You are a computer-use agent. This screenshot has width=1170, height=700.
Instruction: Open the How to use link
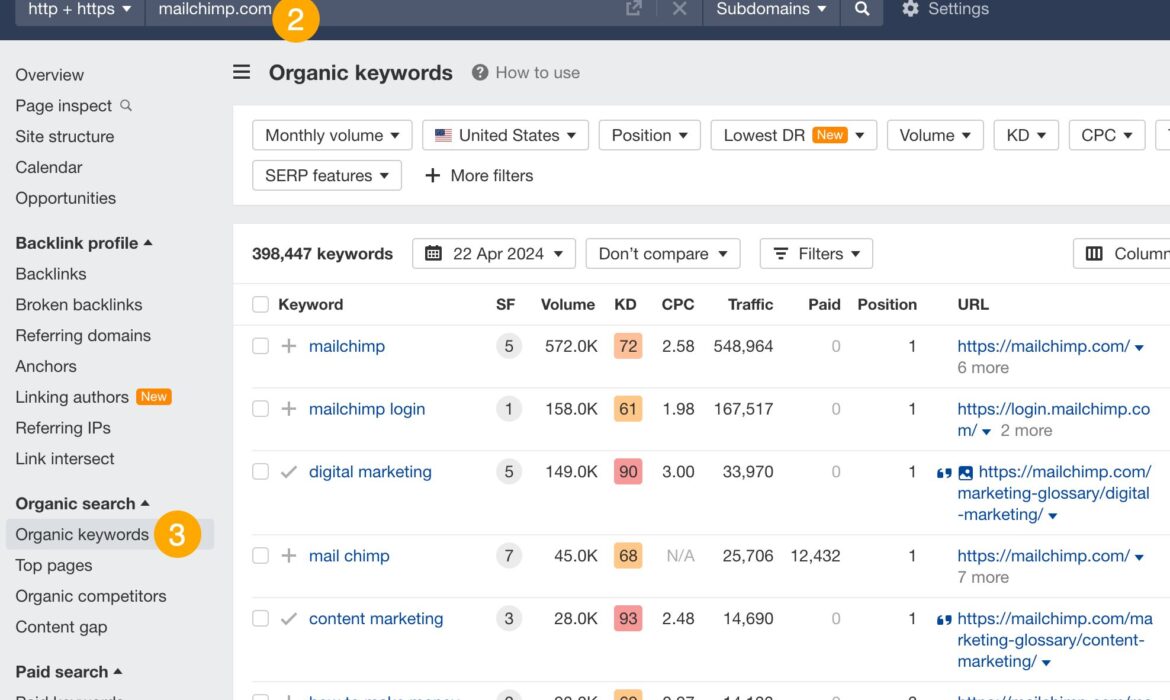pyautogui.click(x=537, y=72)
